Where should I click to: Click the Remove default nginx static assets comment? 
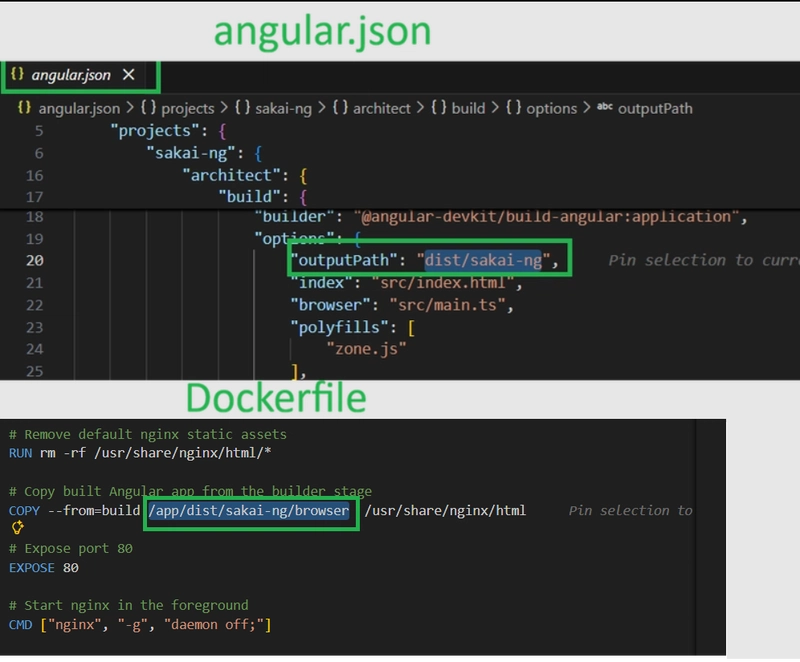tap(147, 435)
